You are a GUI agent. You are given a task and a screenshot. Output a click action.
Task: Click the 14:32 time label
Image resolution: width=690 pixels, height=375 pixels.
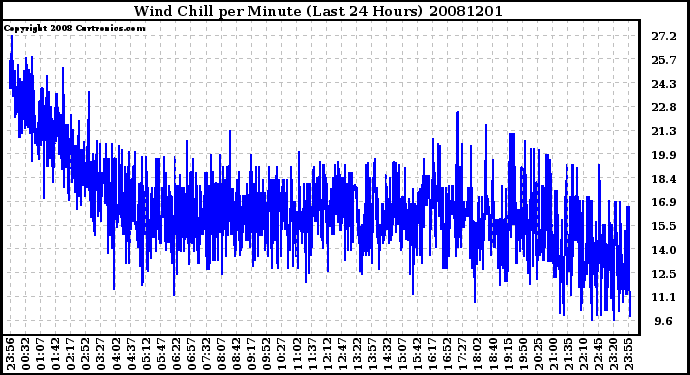pyautogui.click(x=387, y=354)
